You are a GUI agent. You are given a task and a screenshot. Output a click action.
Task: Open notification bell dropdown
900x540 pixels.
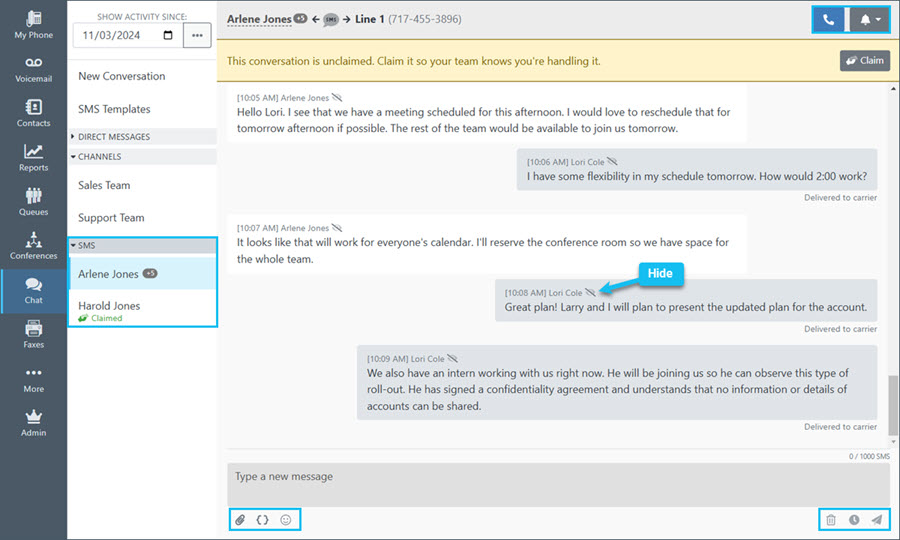click(x=870, y=20)
